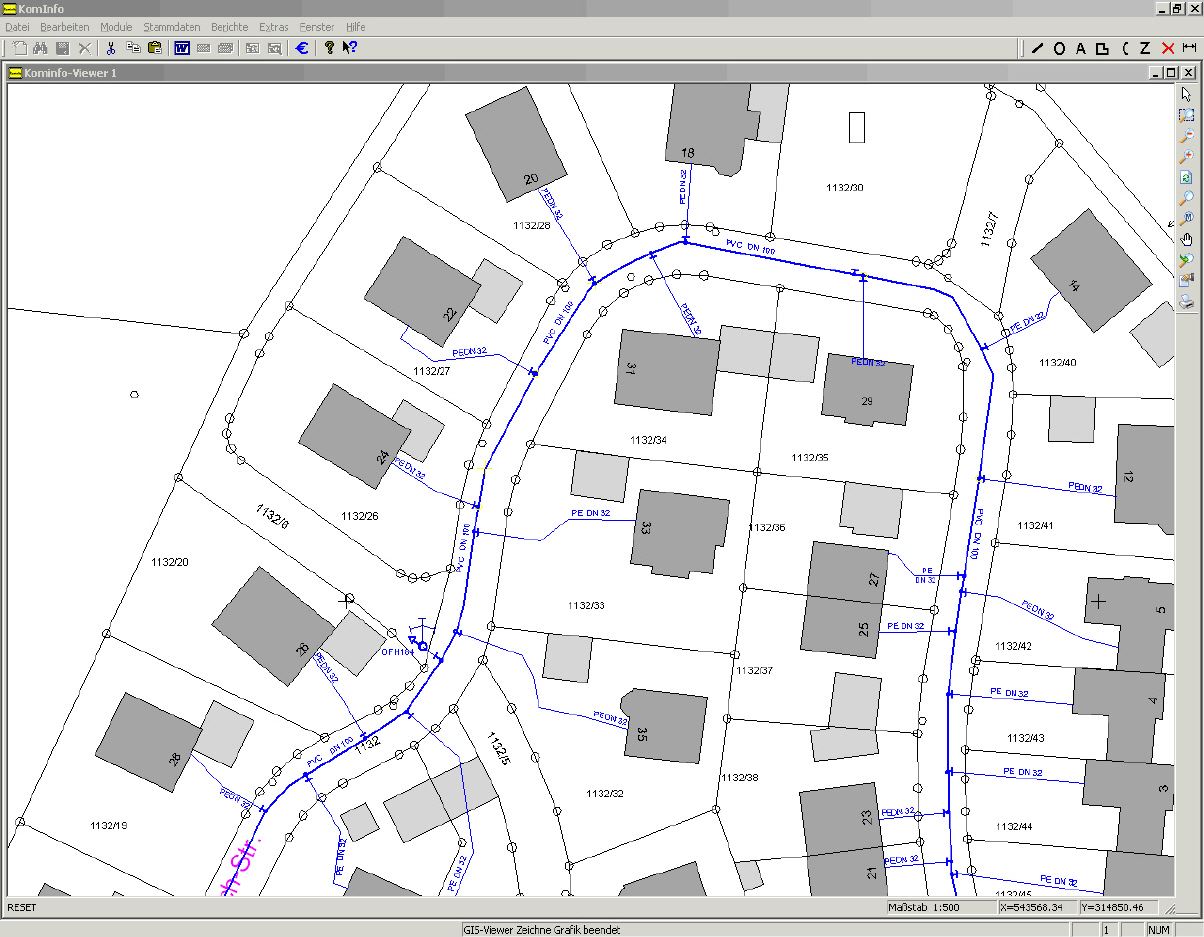The image size is (1204, 937).
Task: Click the binoculars search icon
Action: [x=41, y=48]
